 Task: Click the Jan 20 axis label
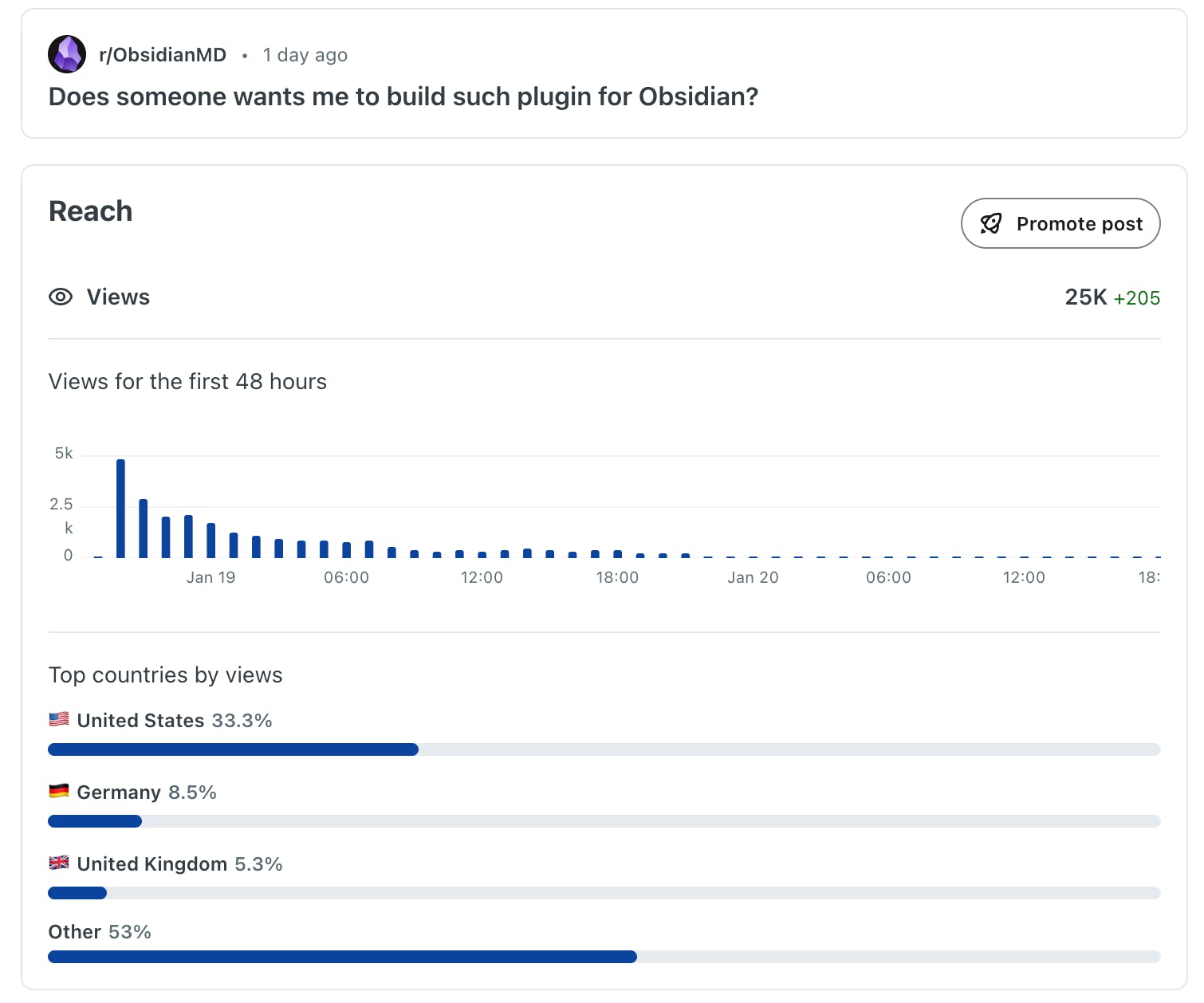pyautogui.click(x=752, y=577)
